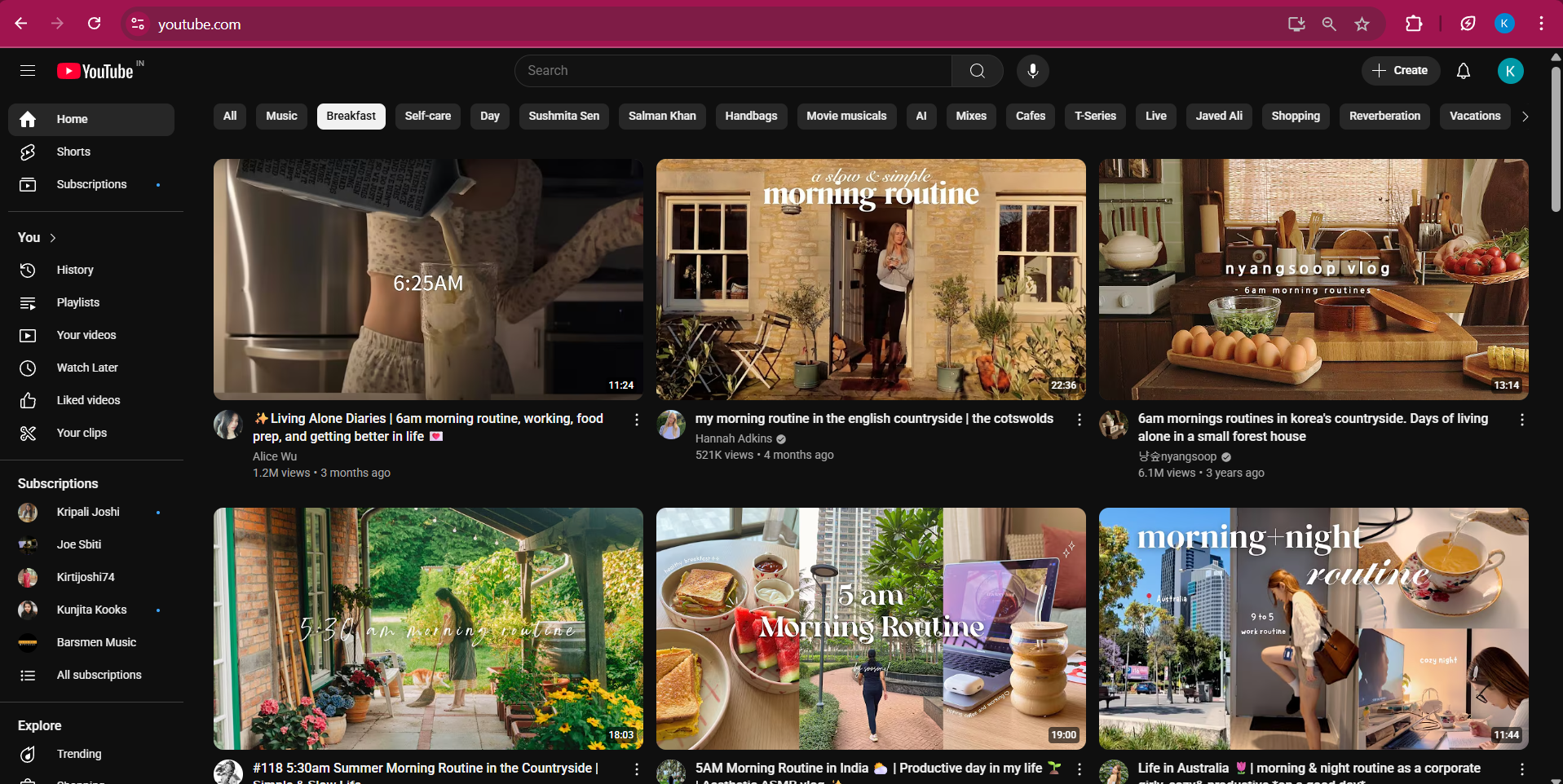Open nyangsoop channel avatar
1563x784 pixels.
pos(1114,425)
